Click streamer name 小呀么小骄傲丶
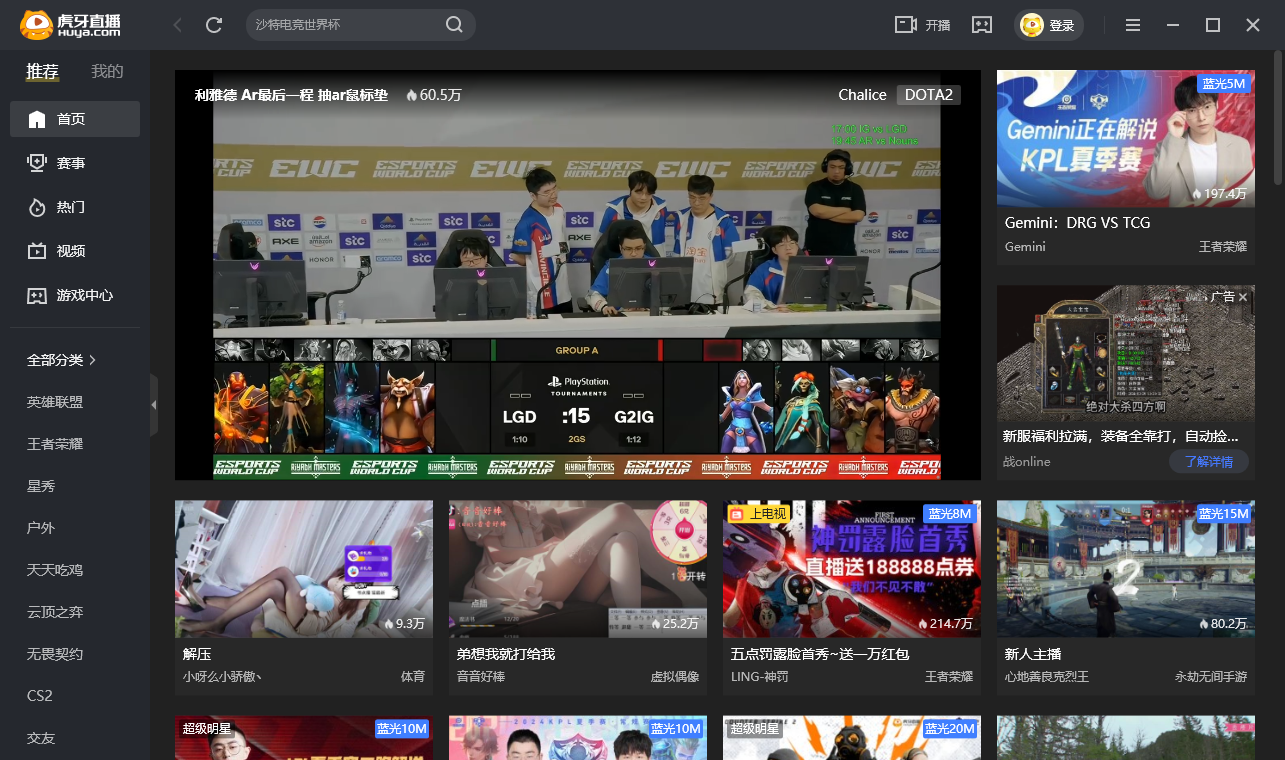1285x760 pixels. (x=222, y=677)
